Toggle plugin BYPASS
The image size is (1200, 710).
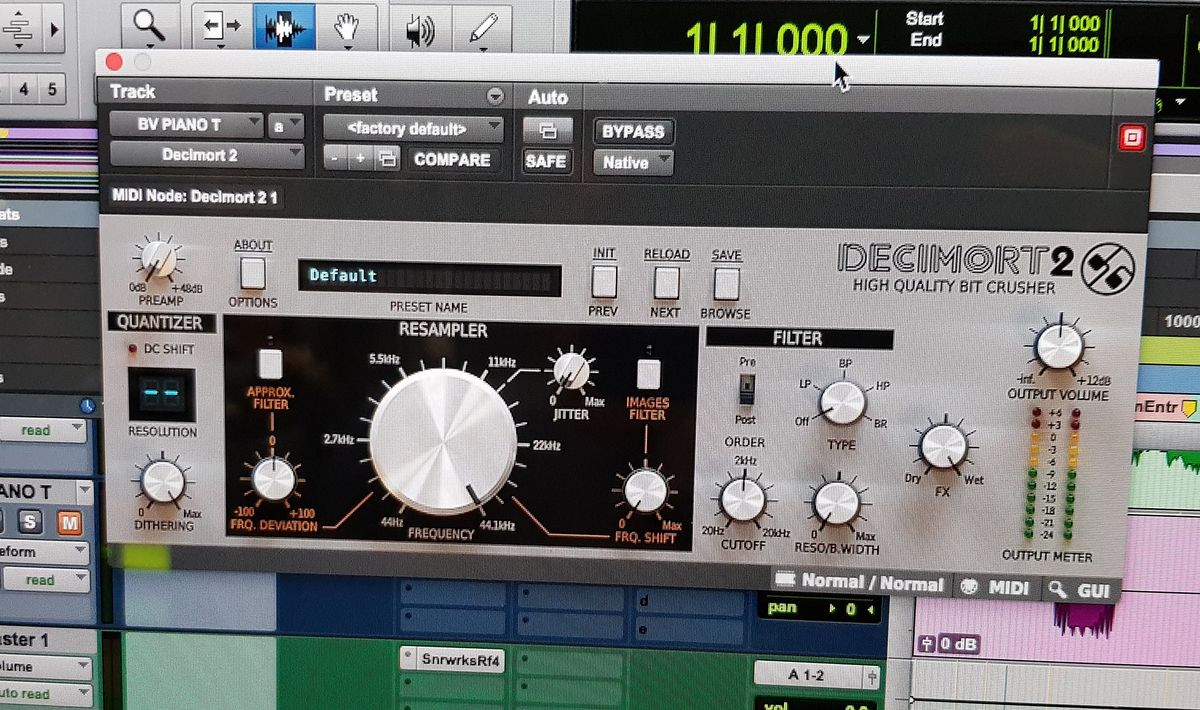tap(633, 131)
